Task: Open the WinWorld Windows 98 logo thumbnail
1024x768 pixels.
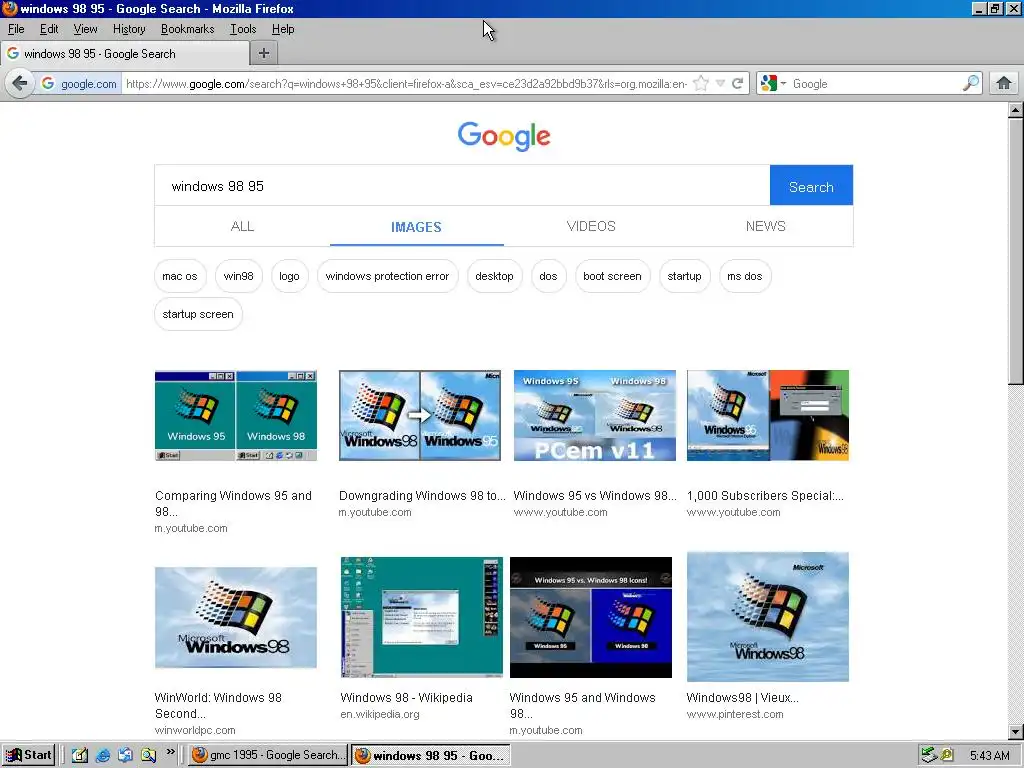Action: [x=236, y=617]
